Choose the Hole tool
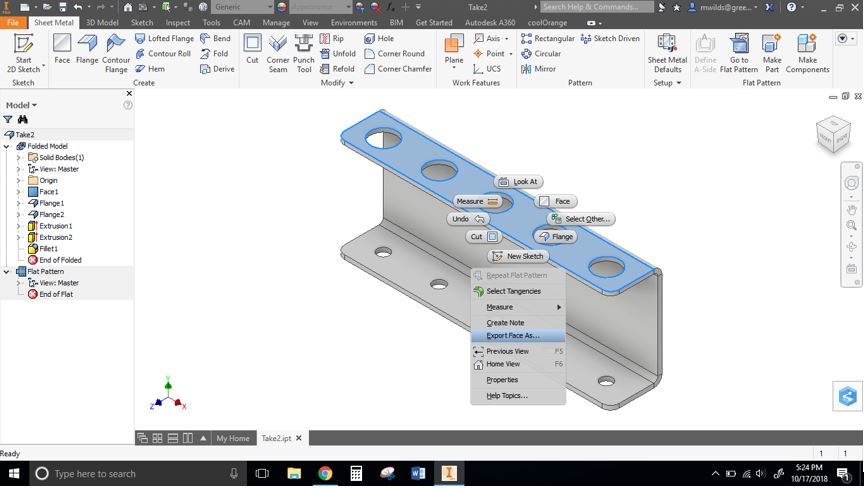Image resolution: width=865 pixels, height=488 pixels. pyautogui.click(x=379, y=39)
